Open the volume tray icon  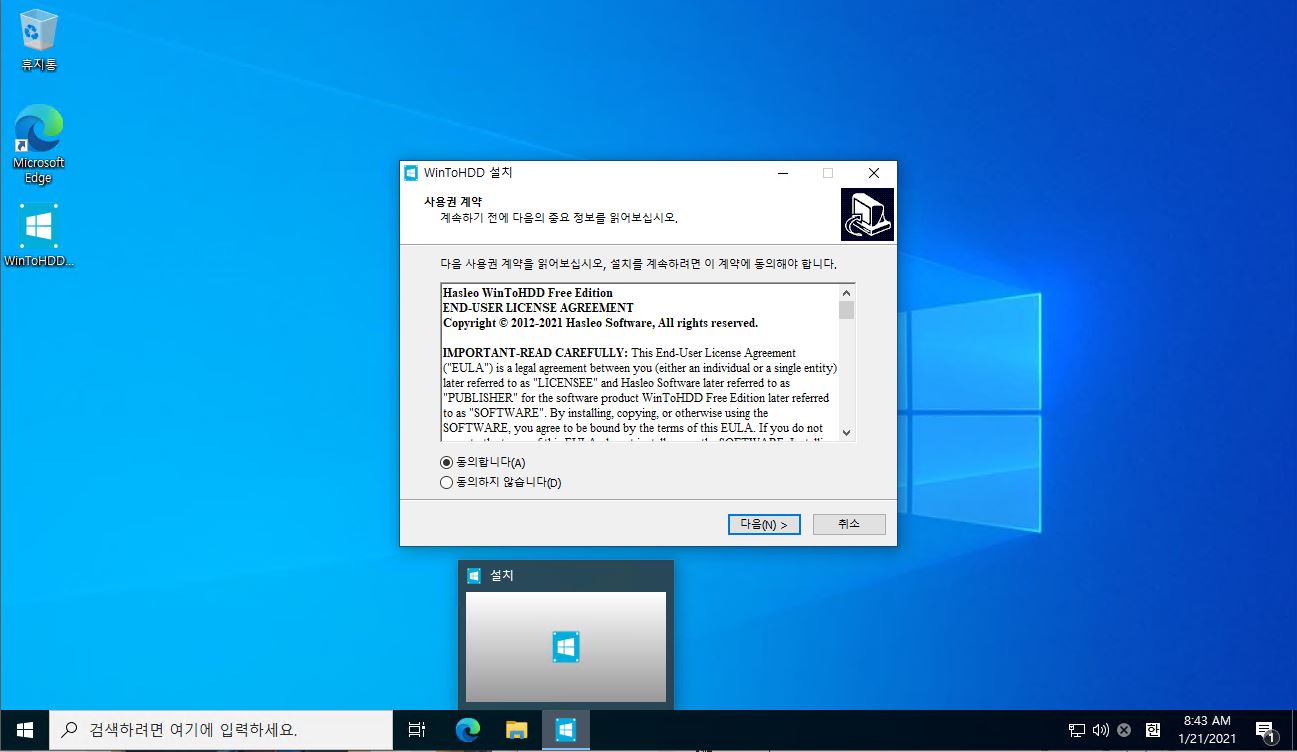point(1101,730)
